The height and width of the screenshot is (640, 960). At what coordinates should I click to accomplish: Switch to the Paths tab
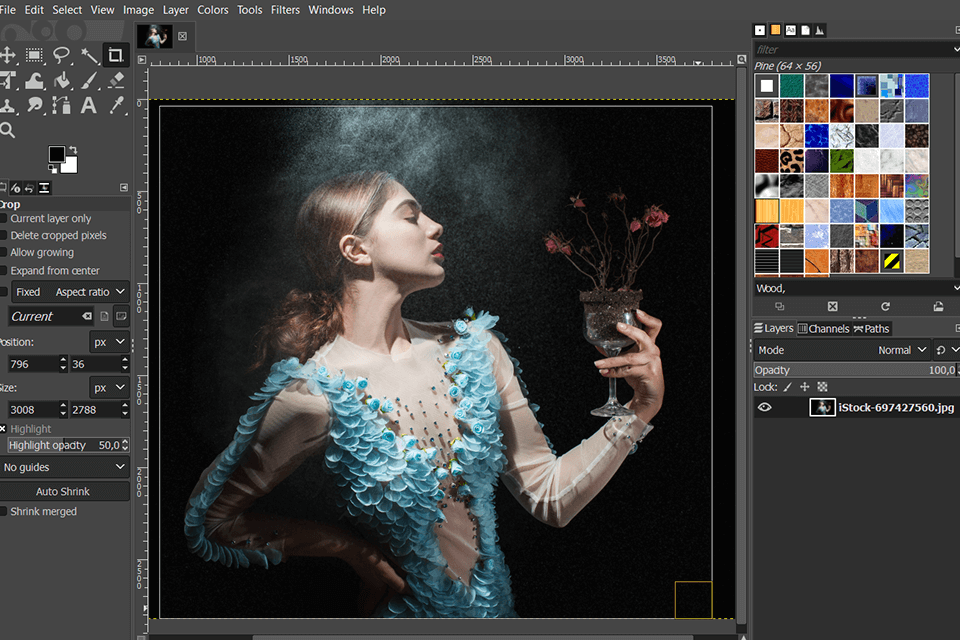click(871, 329)
